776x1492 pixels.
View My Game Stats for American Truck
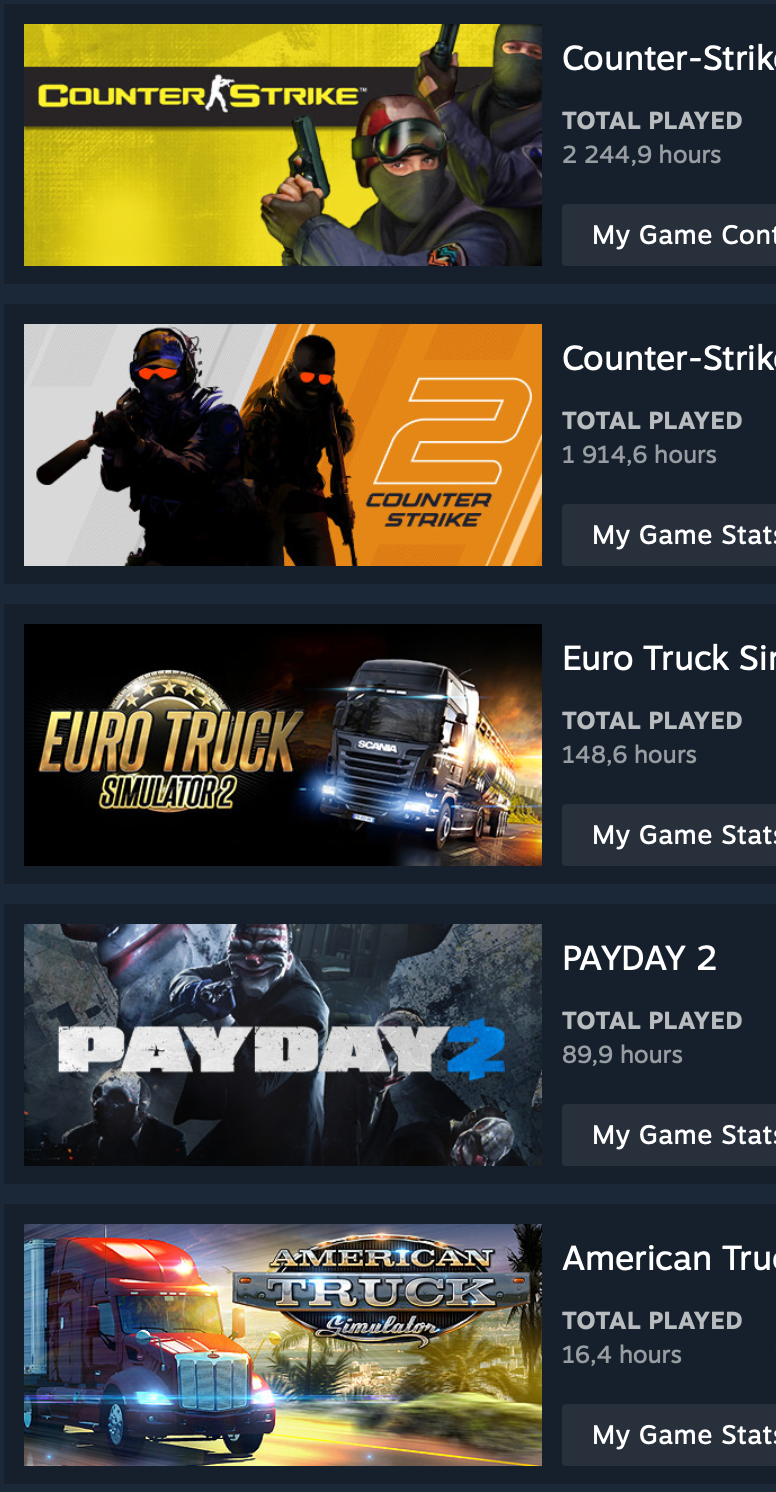[x=669, y=1435]
